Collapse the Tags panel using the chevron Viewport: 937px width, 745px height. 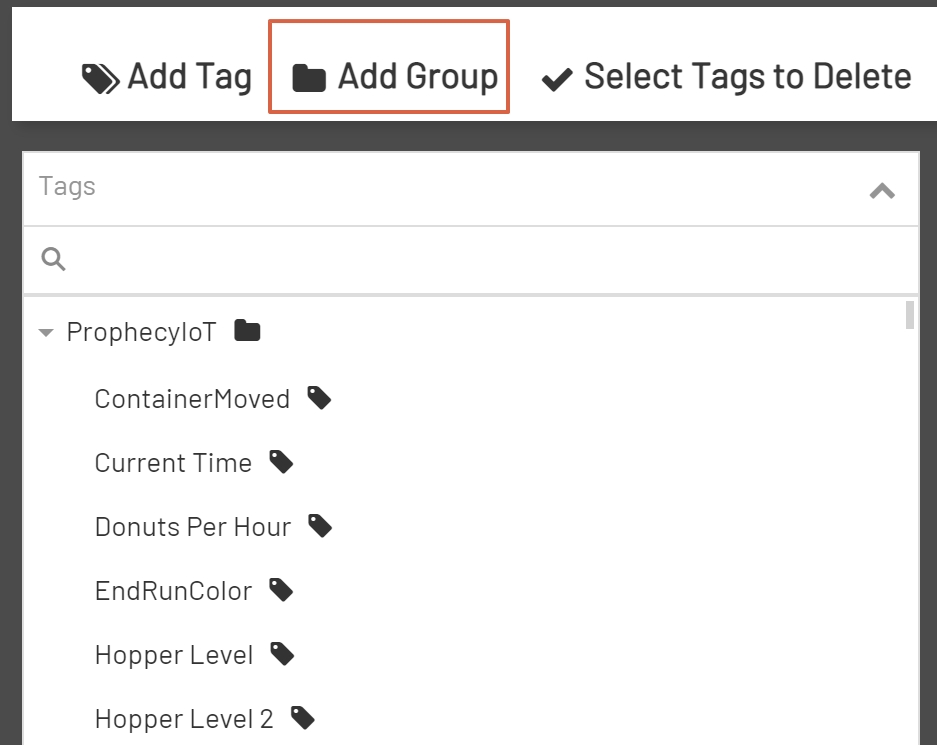click(x=881, y=189)
